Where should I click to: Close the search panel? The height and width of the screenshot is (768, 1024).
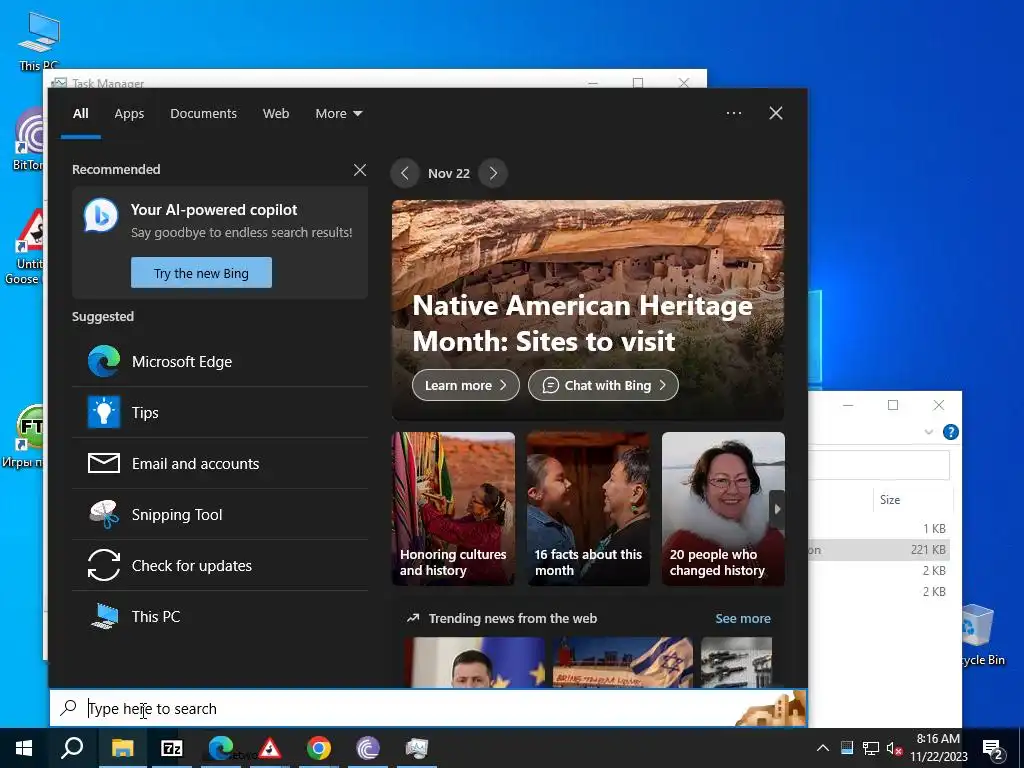tap(776, 113)
